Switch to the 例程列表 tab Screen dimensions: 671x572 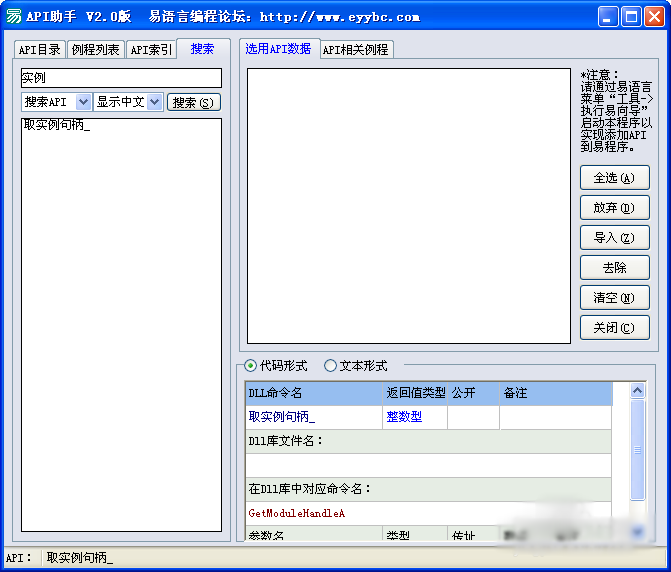click(x=96, y=50)
